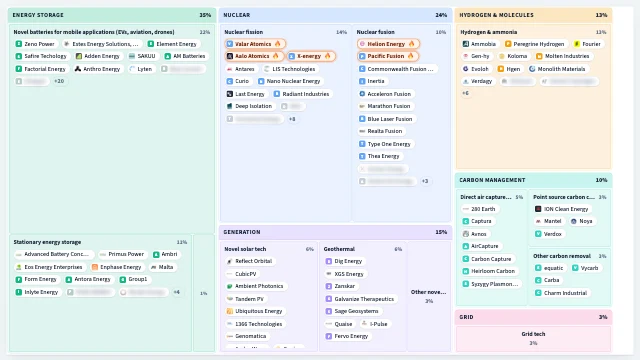
Task: Open the Energy Storage category header
Action: click(x=112, y=15)
